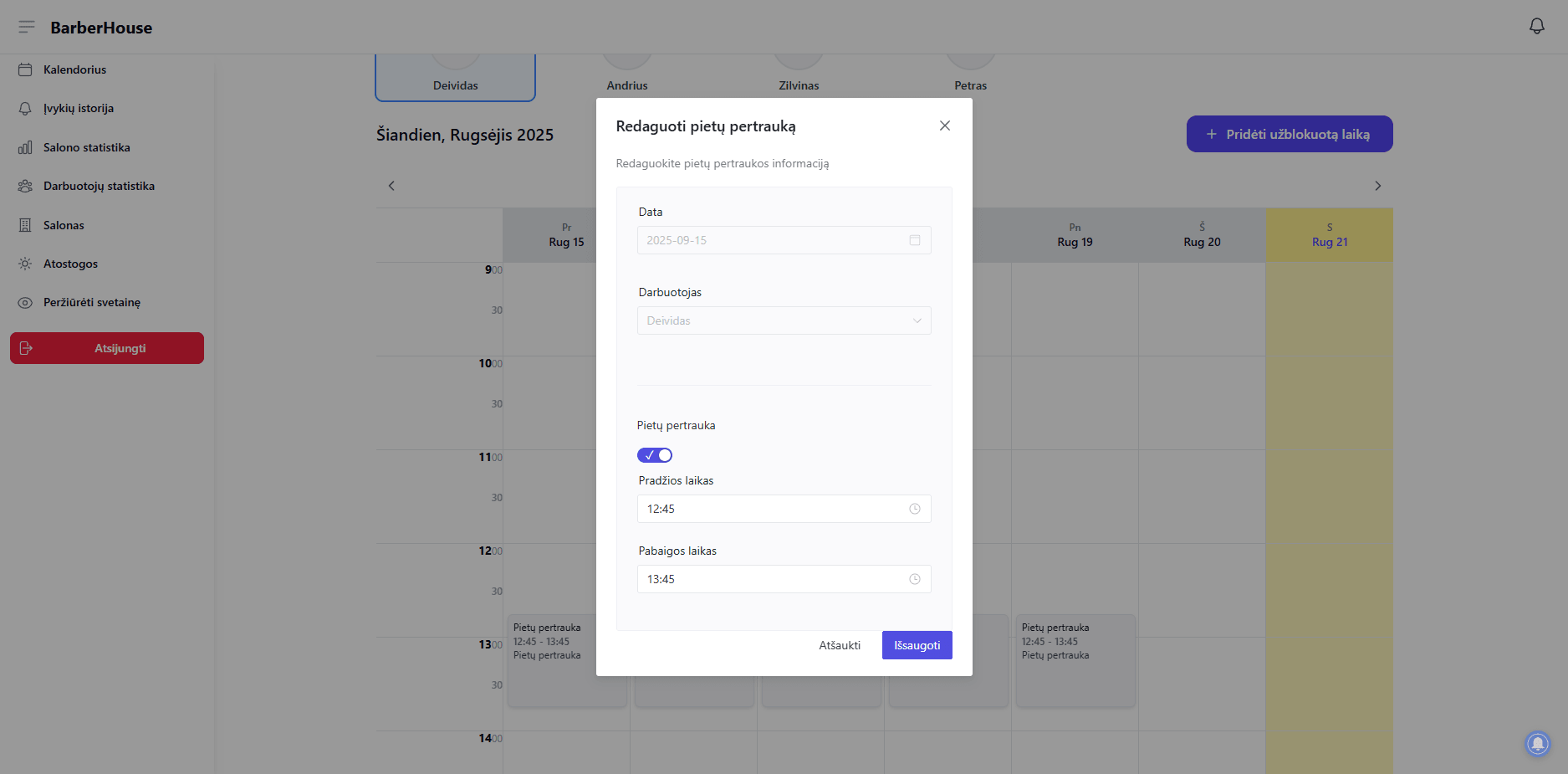Click the clock icon in Pabaigos laikas
Screen dimensions: 1568x774
pos(915,579)
